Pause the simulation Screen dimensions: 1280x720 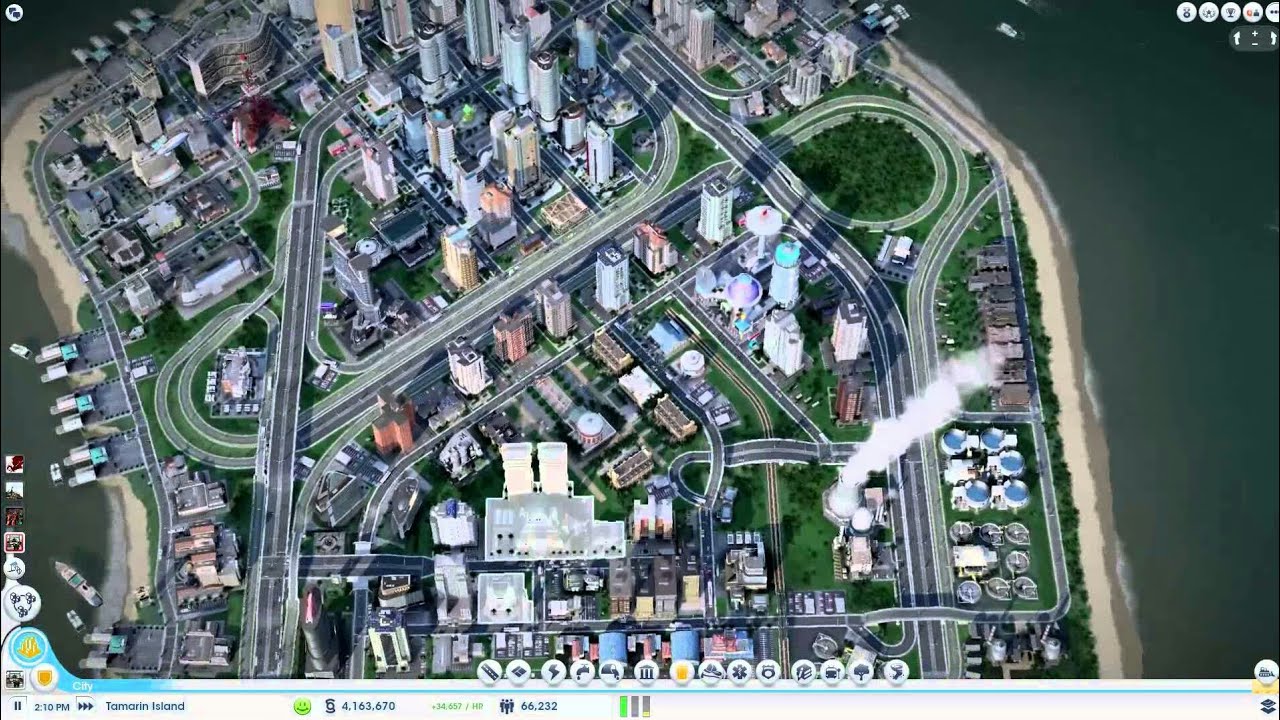(x=17, y=706)
